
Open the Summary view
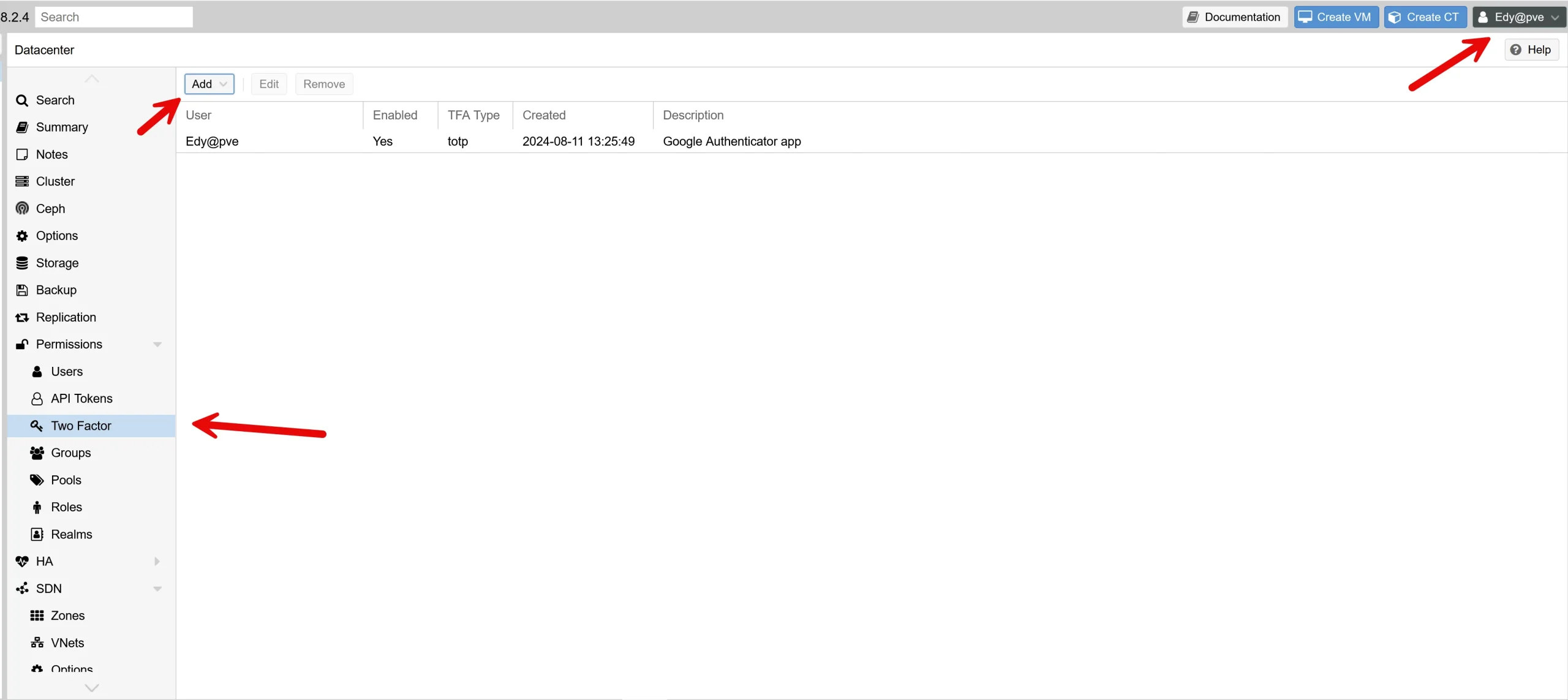point(62,127)
